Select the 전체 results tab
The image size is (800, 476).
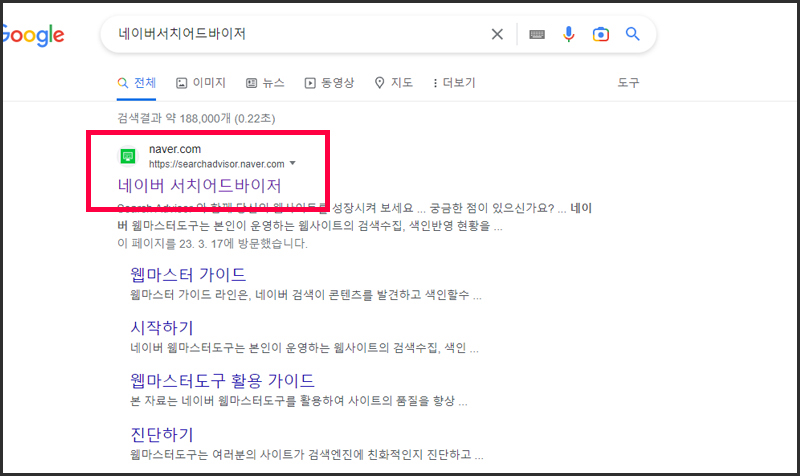(x=137, y=83)
